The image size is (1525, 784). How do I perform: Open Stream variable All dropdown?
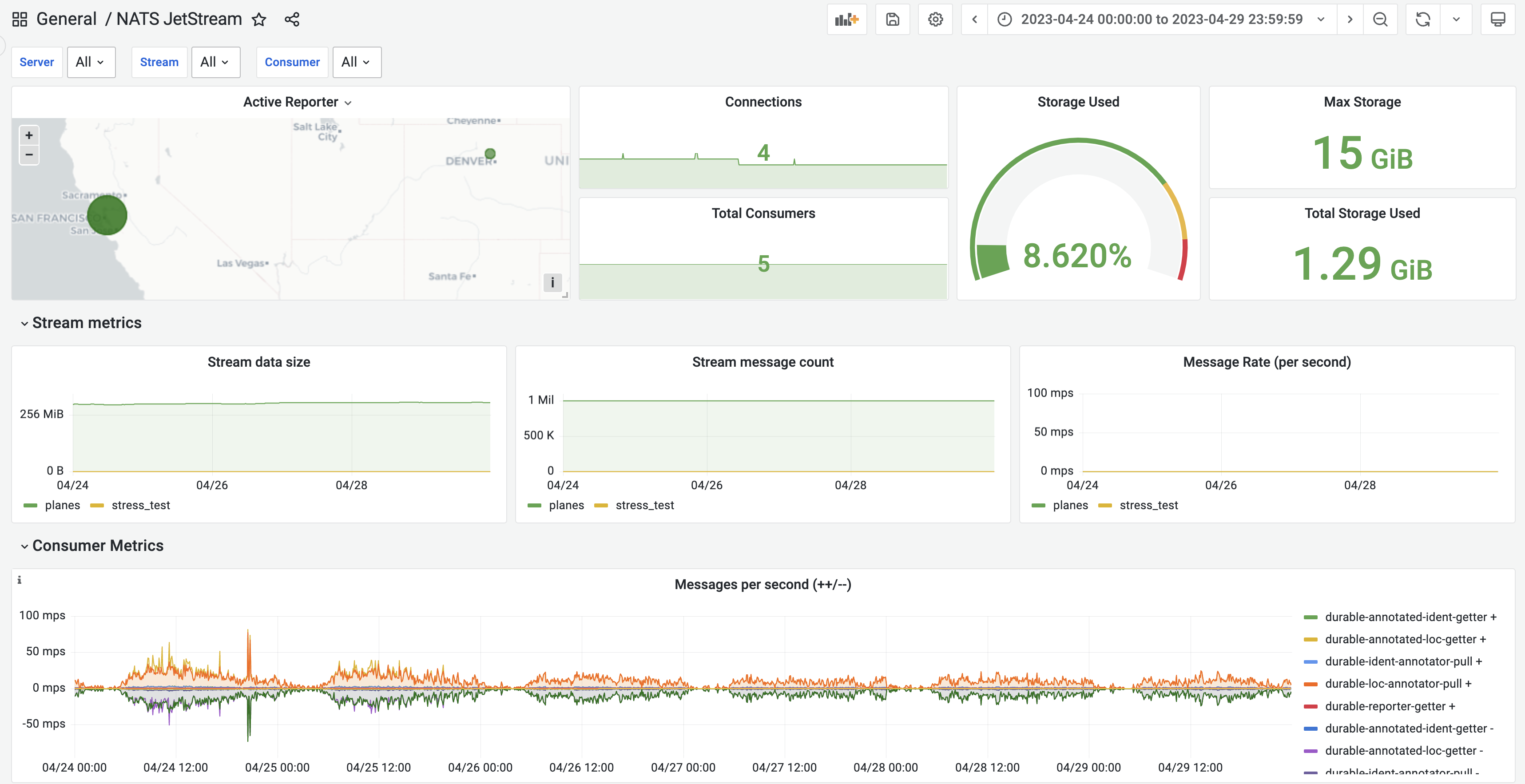coord(215,62)
